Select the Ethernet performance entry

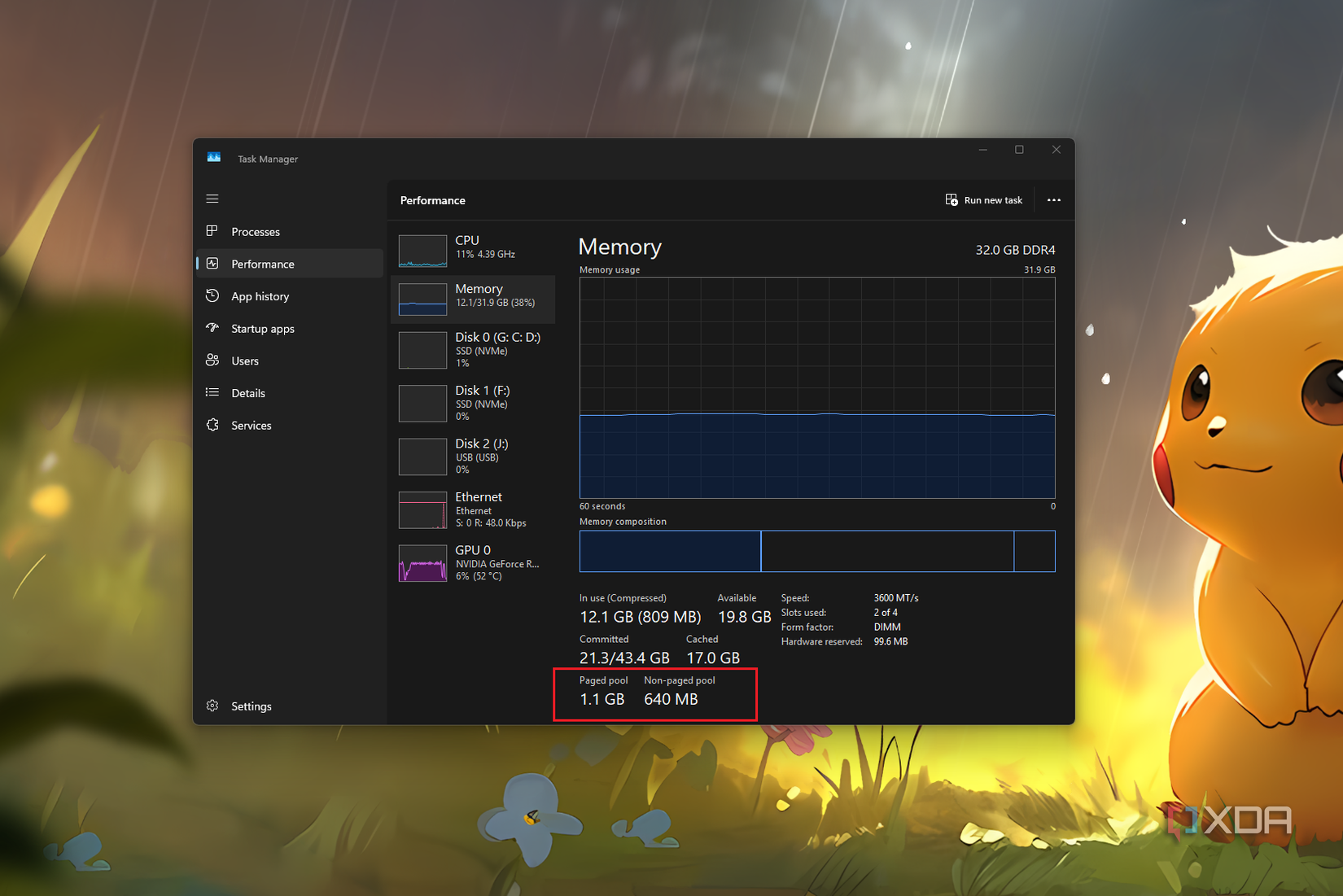click(473, 509)
